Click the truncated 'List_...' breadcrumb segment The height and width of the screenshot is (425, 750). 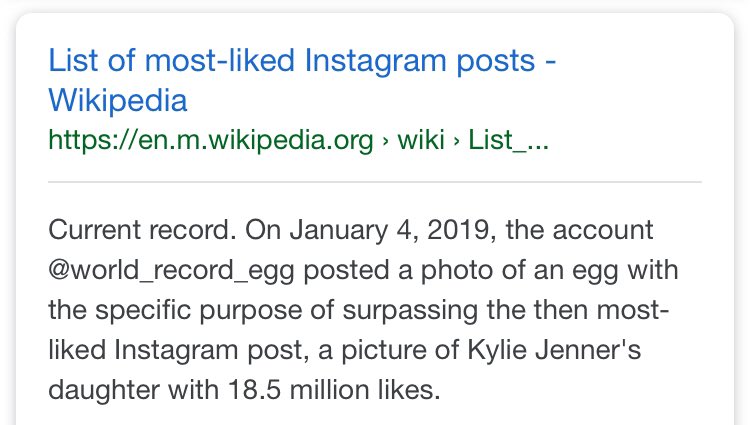(x=510, y=140)
